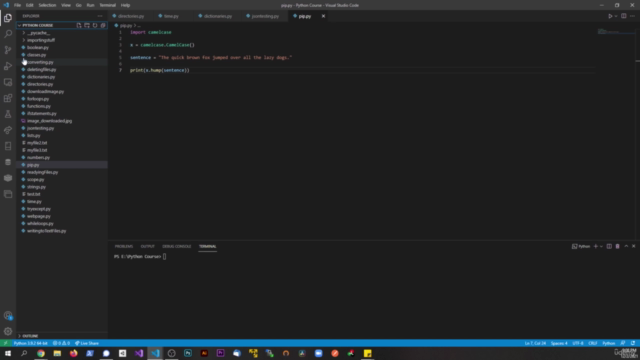The height and width of the screenshot is (360, 640).
Task: Create a new terminal with plus icon
Action: point(596,246)
